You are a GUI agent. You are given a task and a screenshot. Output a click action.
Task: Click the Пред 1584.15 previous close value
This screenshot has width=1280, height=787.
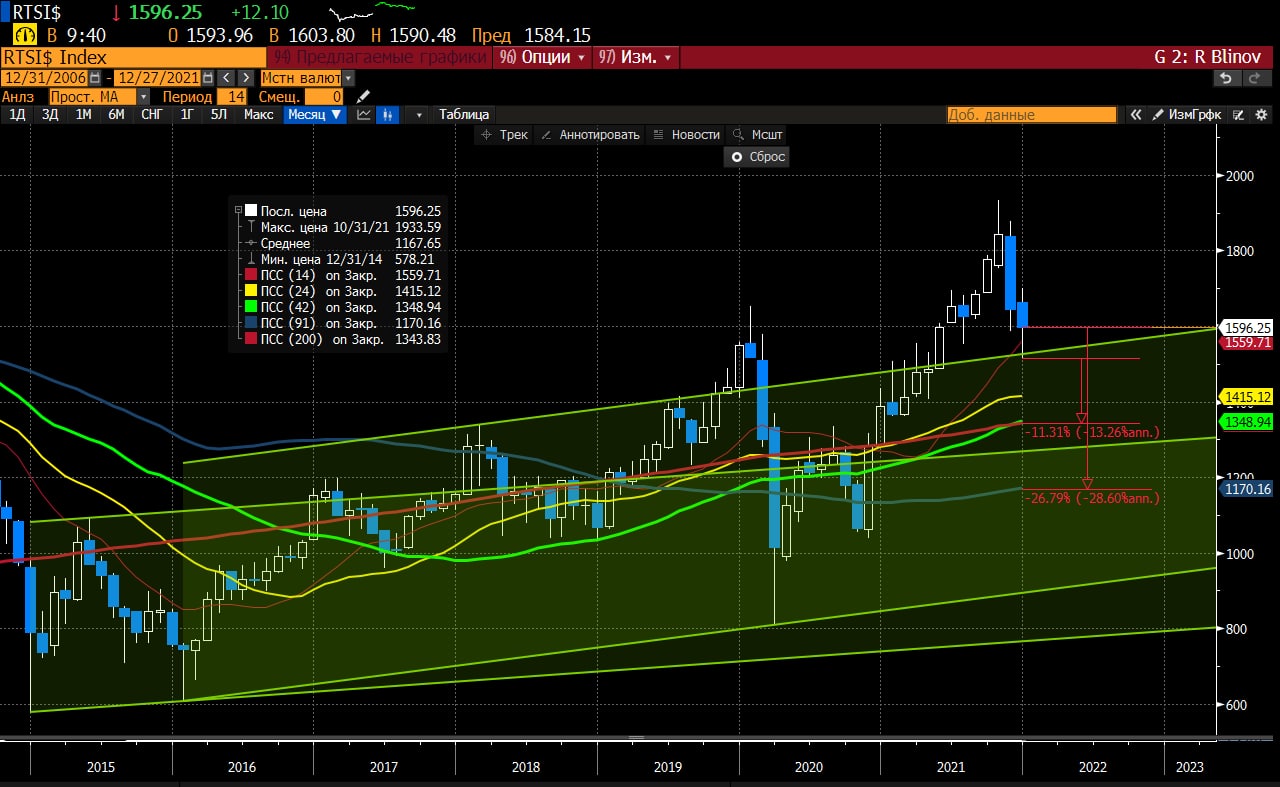[x=531, y=35]
